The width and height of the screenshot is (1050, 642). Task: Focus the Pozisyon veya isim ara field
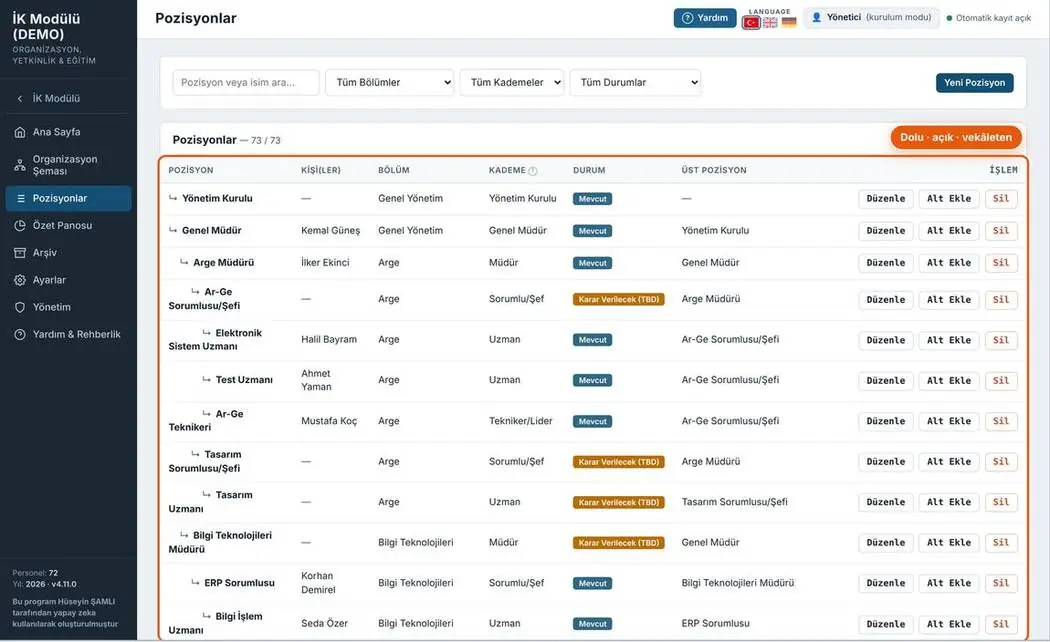click(246, 82)
